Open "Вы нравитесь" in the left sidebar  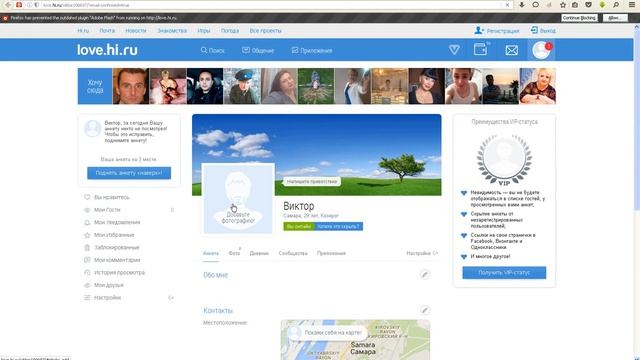coord(111,197)
